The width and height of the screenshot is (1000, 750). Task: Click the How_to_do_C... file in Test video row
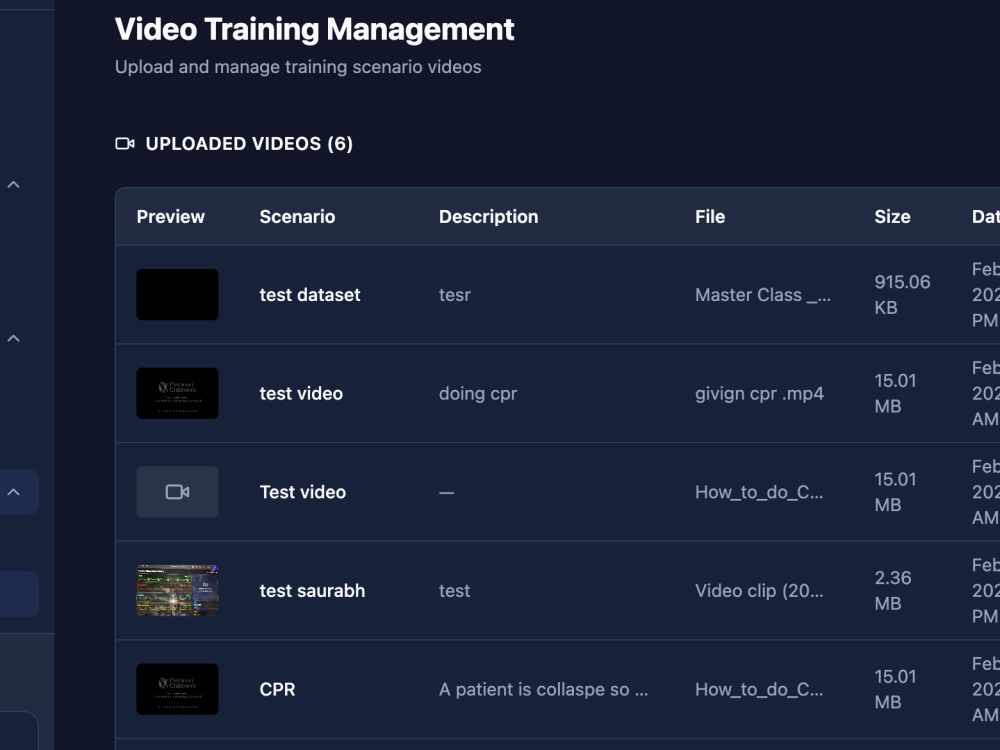759,492
